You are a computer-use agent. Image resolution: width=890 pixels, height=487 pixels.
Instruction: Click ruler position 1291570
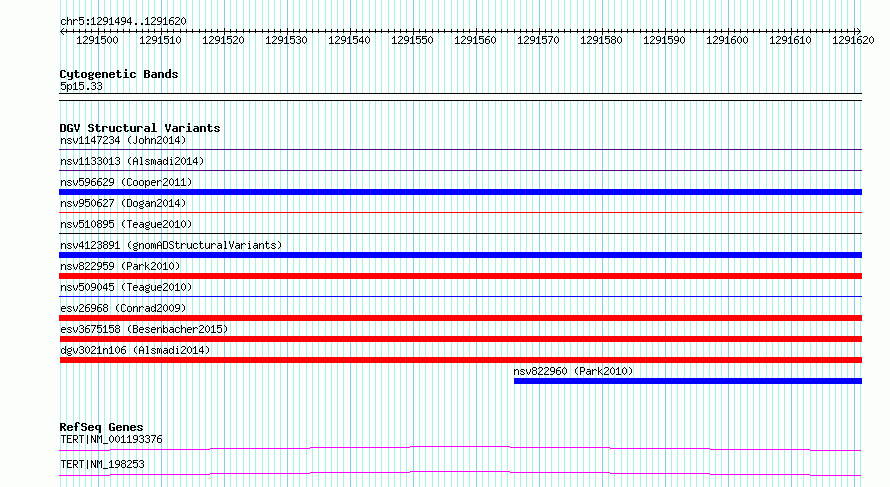coord(539,40)
